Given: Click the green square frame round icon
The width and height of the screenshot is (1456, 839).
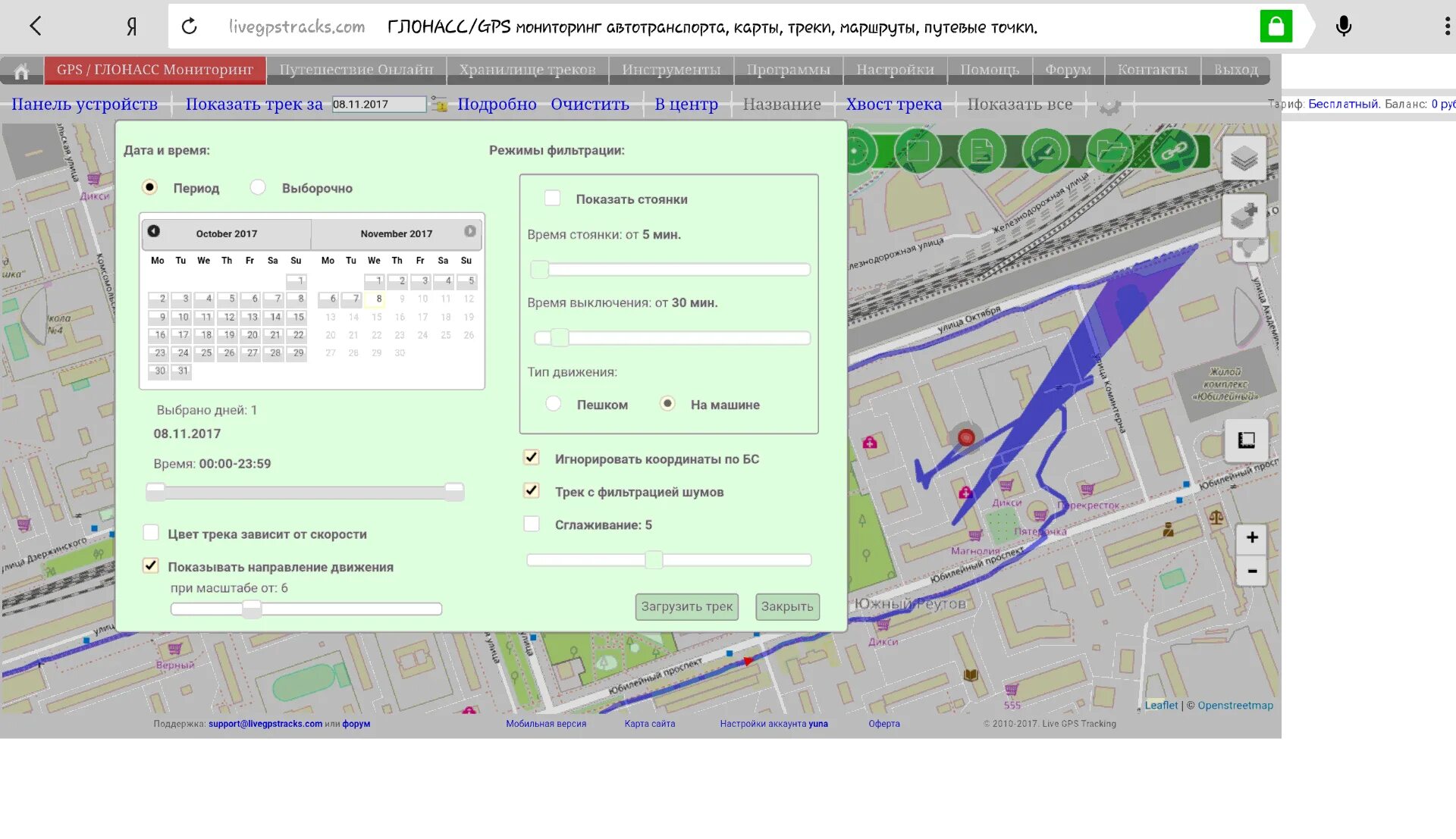Looking at the screenshot, I should coord(918,151).
